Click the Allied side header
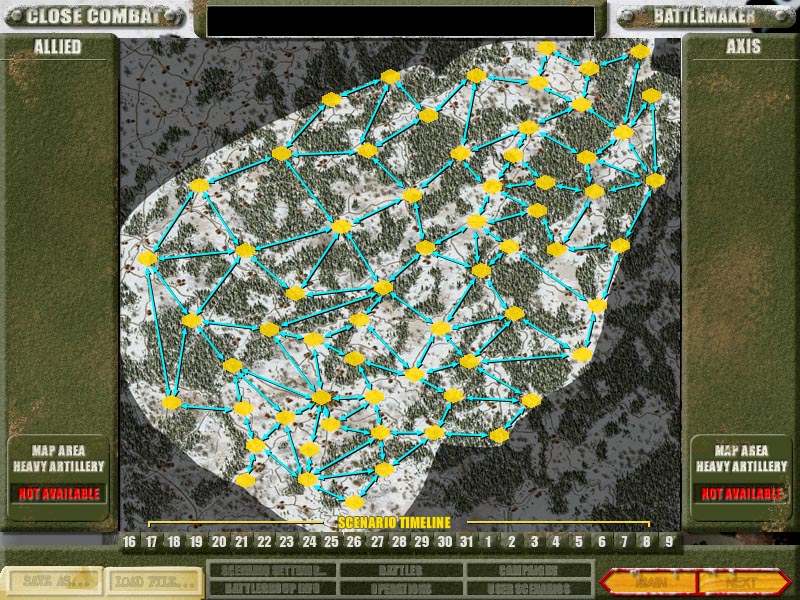This screenshot has width=800, height=600. pyautogui.click(x=58, y=47)
